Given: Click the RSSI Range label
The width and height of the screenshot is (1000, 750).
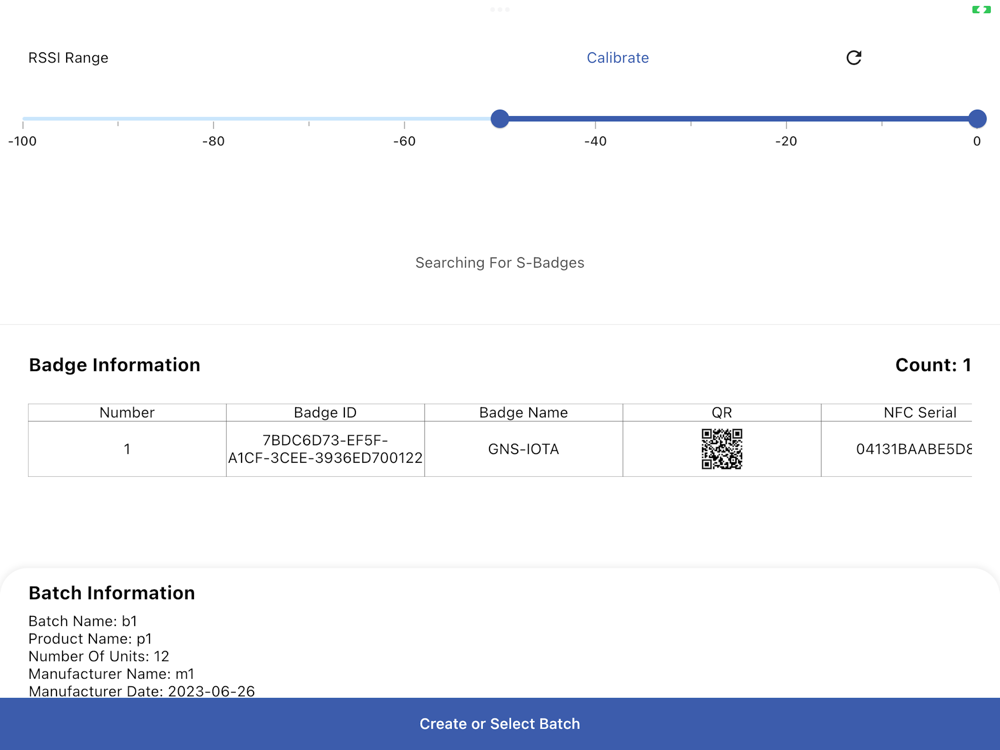Looking at the screenshot, I should pos(68,58).
